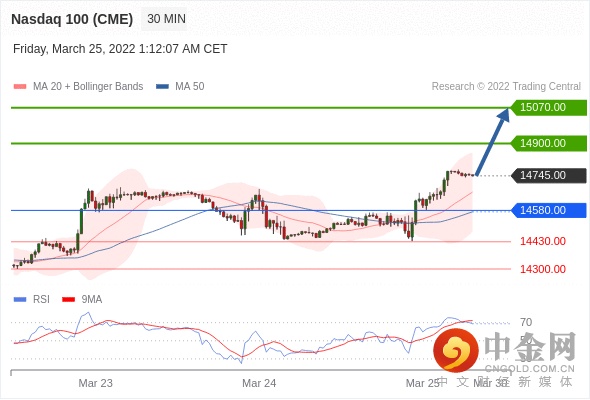Click the 14745.00 current price label
Viewport: 590px width, 400px height.
[549, 175]
